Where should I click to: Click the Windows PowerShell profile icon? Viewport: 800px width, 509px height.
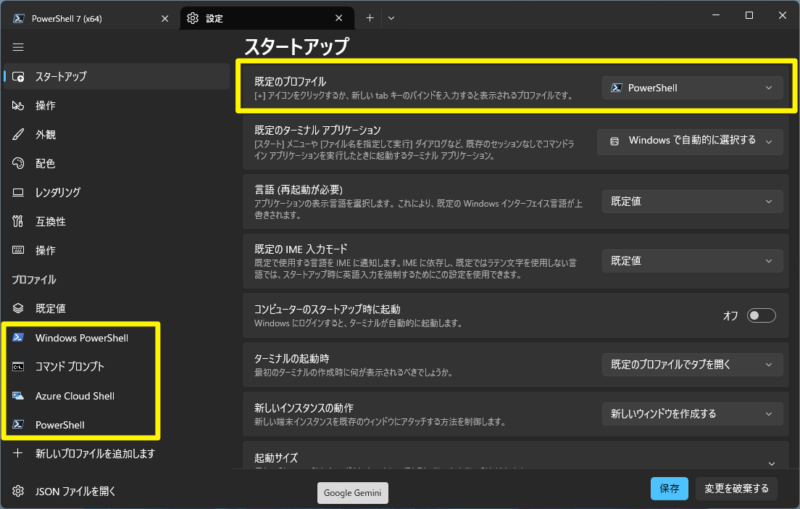point(18,338)
